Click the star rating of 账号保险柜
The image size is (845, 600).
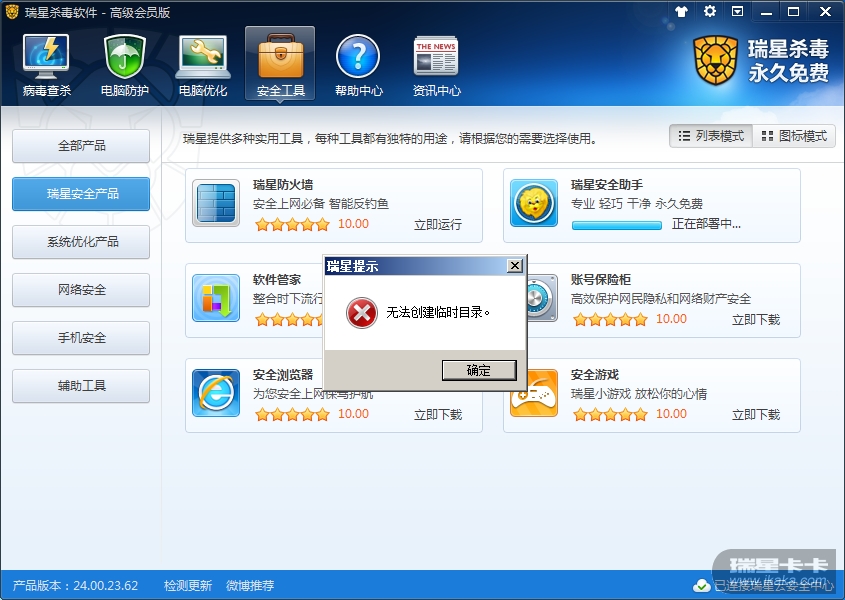[610, 320]
